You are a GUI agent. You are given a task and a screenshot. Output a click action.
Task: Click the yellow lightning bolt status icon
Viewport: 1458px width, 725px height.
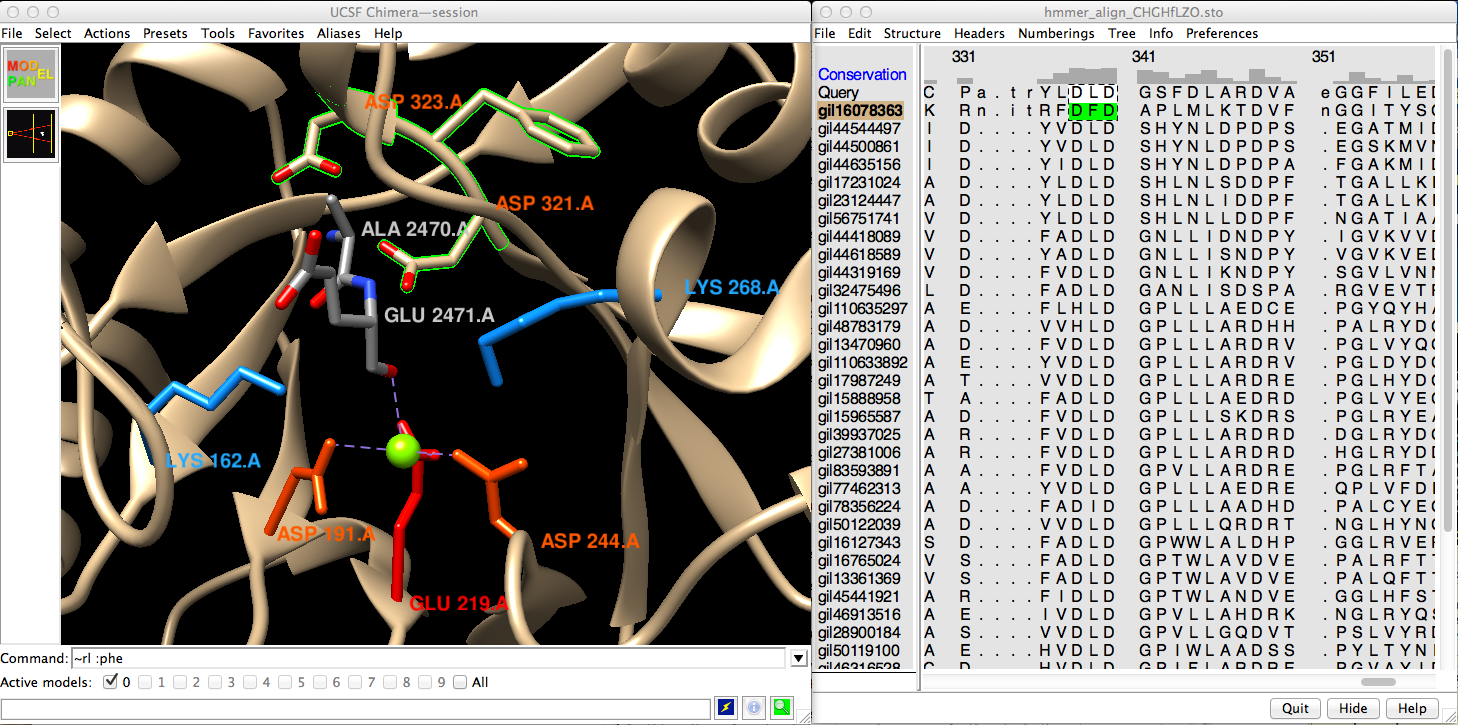pyautogui.click(x=726, y=708)
